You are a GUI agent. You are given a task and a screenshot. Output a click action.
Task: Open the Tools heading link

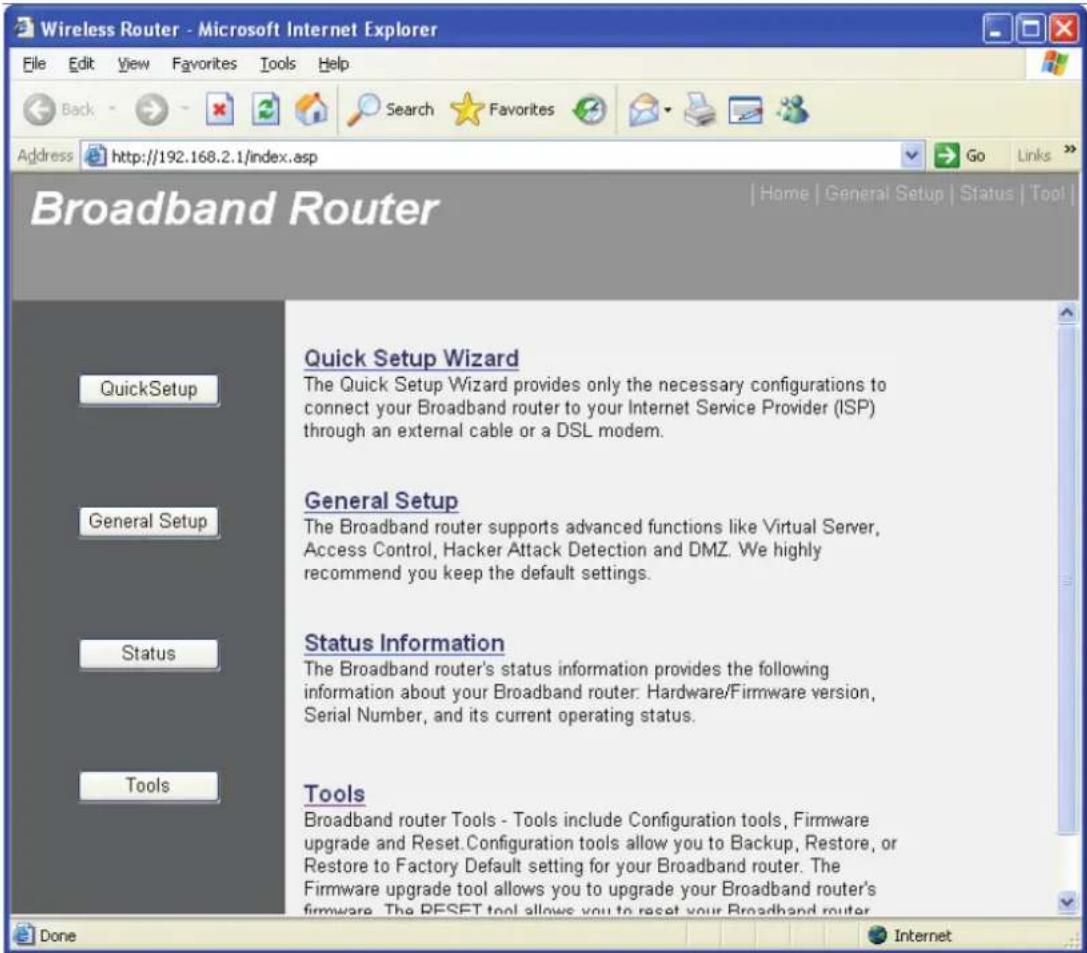point(334,794)
